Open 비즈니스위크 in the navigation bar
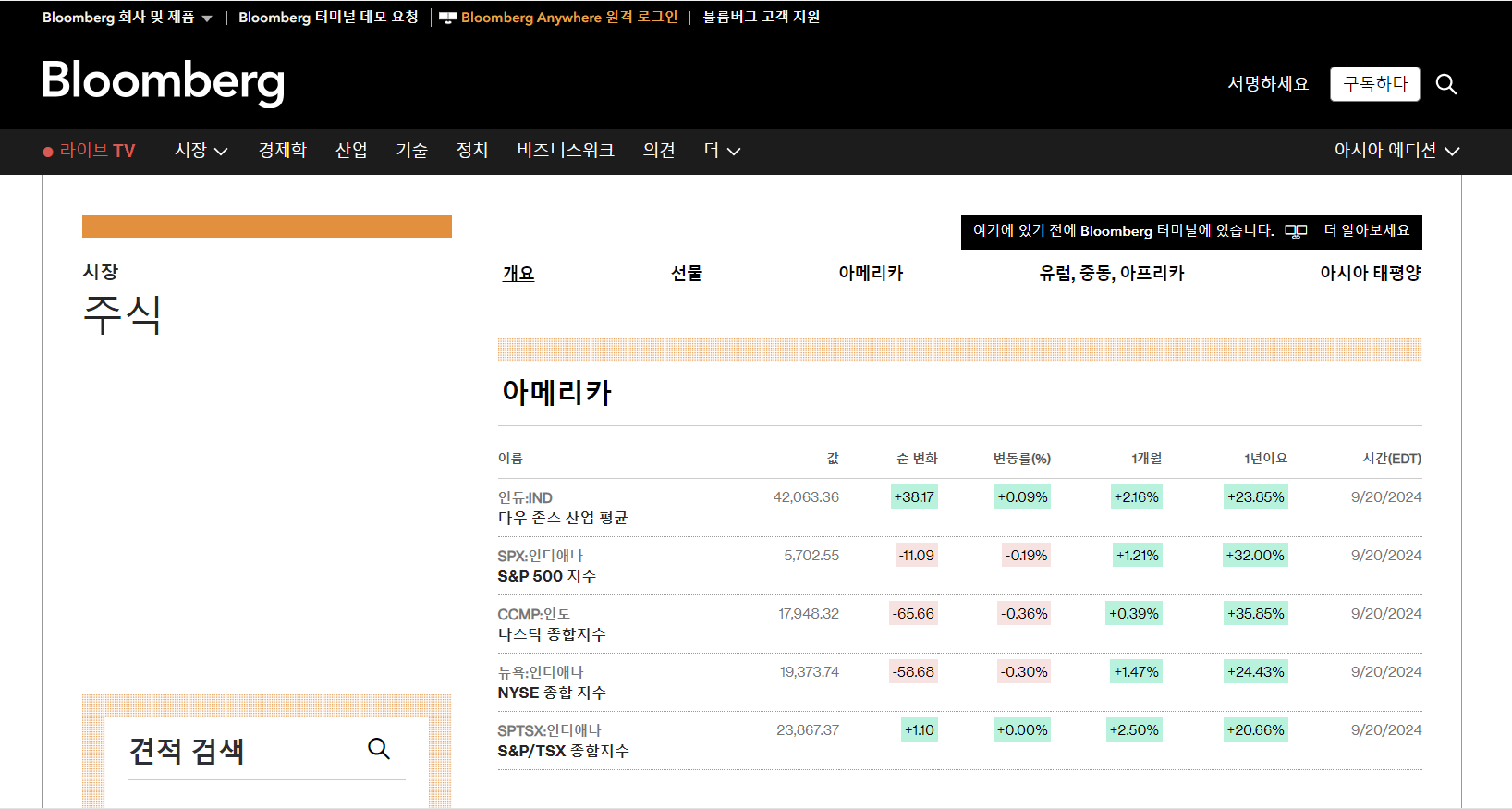1512x809 pixels. 566,150
